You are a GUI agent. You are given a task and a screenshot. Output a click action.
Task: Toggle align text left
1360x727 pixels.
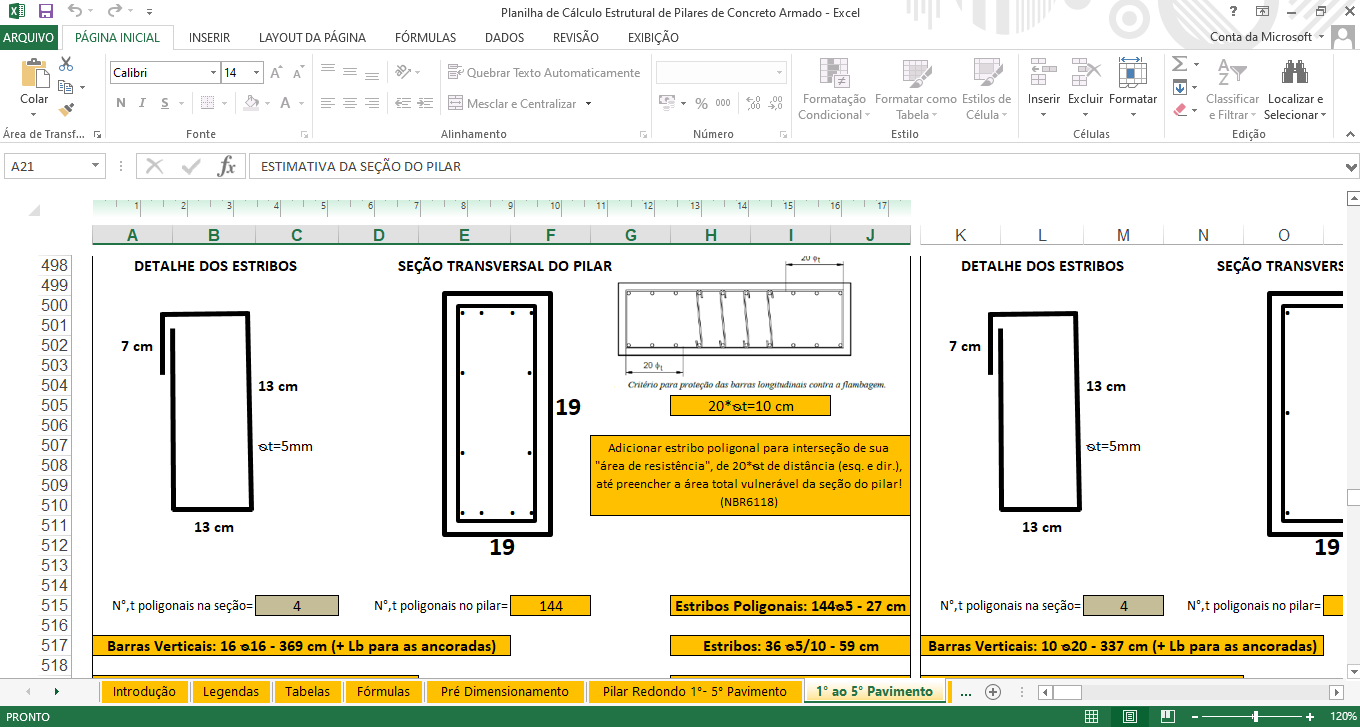pyautogui.click(x=326, y=103)
